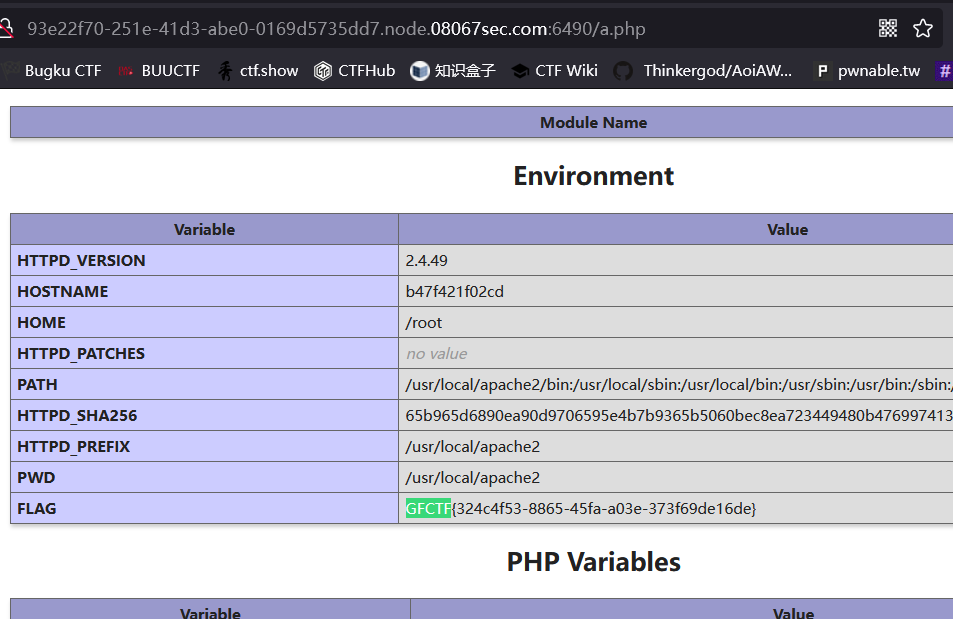Select the HTTPD_VERSION variable cell
Screen dimensions: 953x619
tap(204, 260)
